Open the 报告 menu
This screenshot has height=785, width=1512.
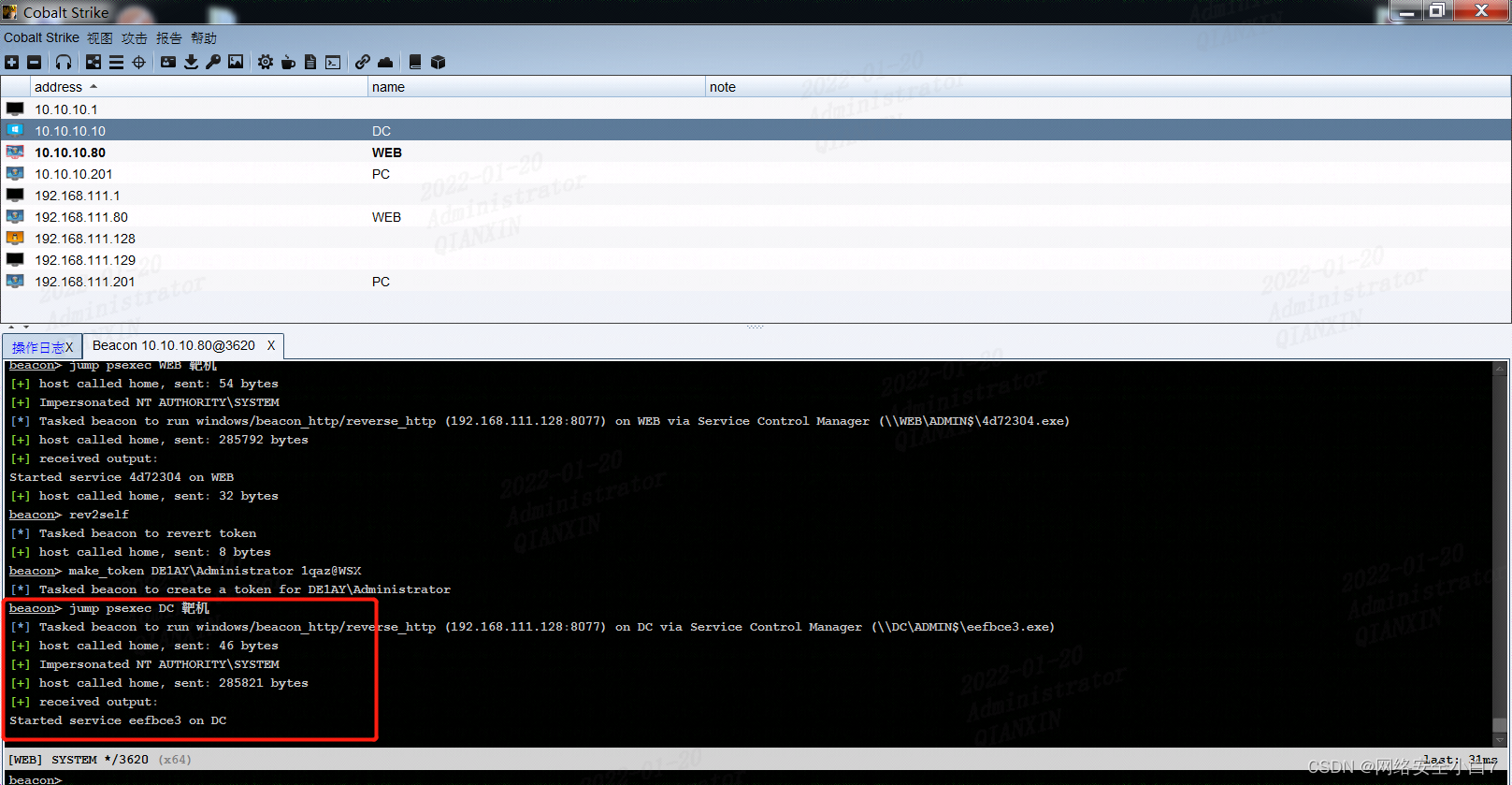click(x=169, y=38)
